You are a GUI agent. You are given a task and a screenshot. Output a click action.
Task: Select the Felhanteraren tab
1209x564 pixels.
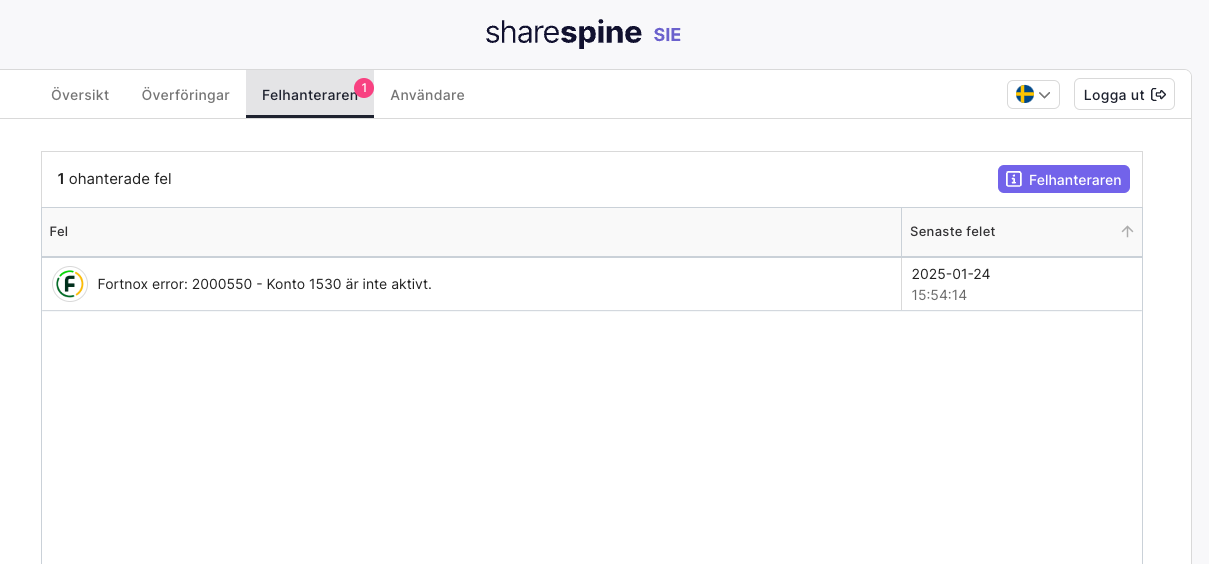(x=310, y=95)
